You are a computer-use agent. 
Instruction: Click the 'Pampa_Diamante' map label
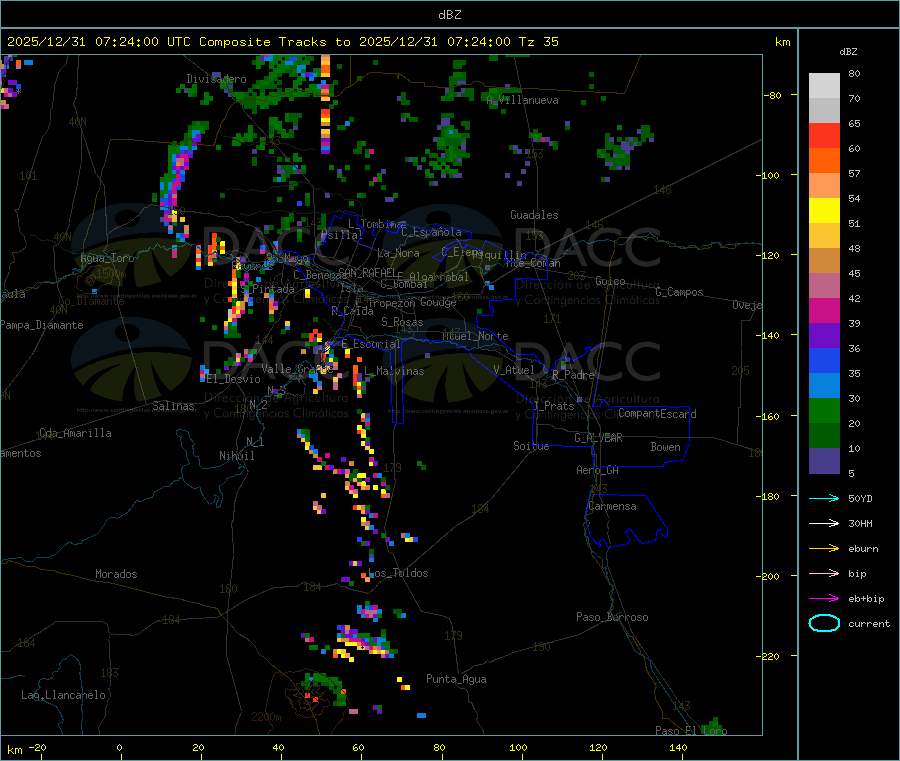pyautogui.click(x=42, y=325)
